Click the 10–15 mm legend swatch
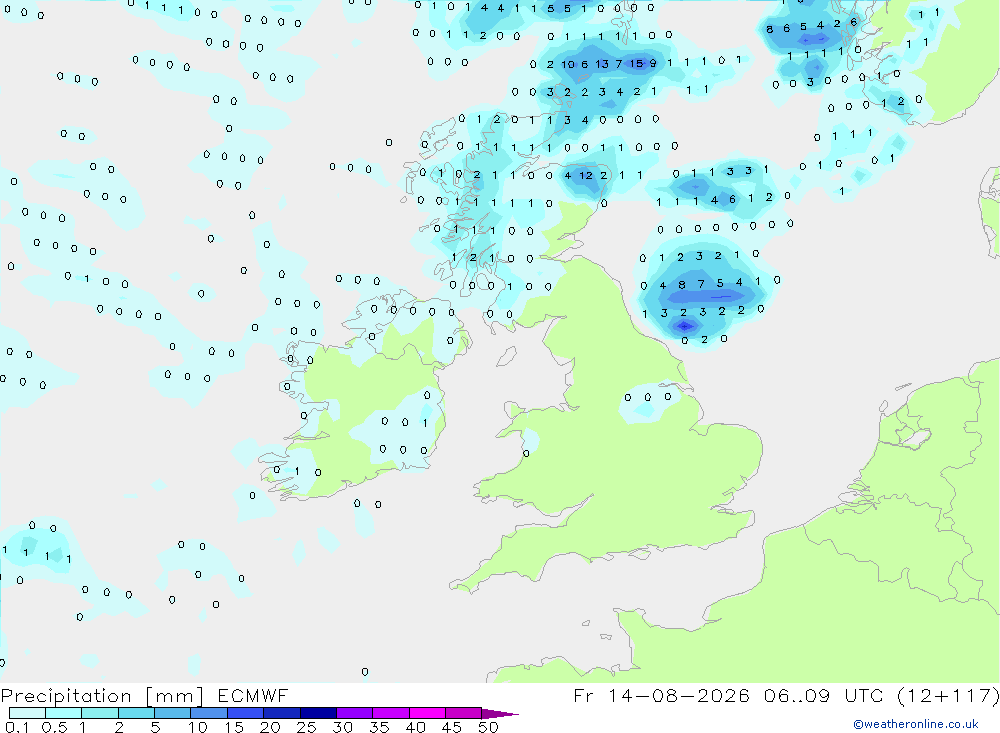 [209, 713]
